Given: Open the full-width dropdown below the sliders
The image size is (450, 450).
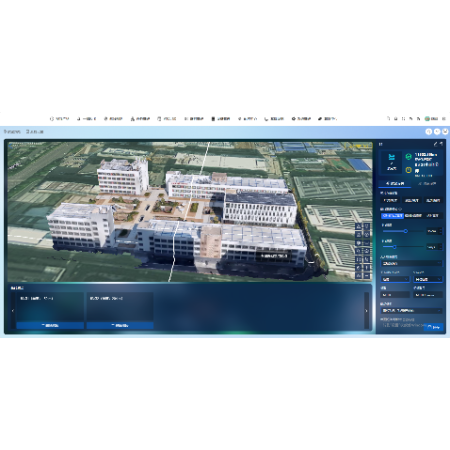Looking at the screenshot, I should tap(412, 263).
